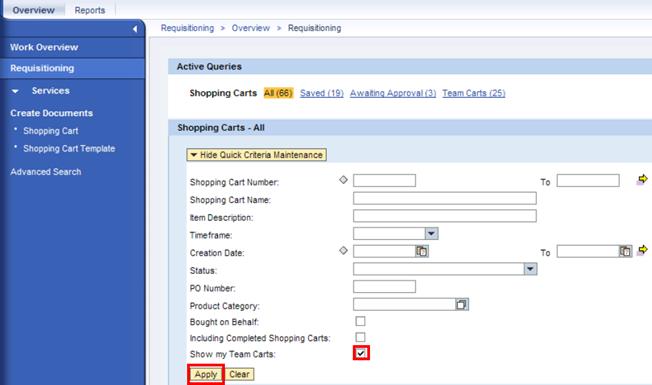
Task: Open Advanced Search in sidebar
Action: pos(46,172)
